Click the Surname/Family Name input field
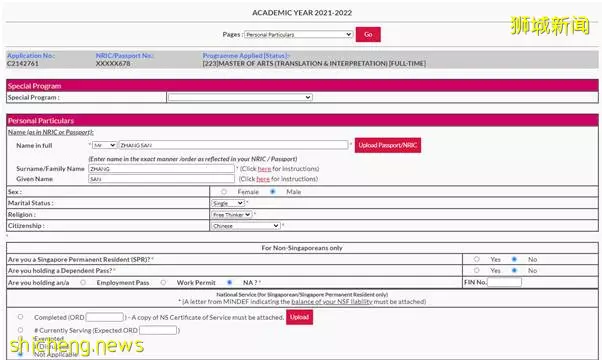Screen dimensions: 602x360 [x=161, y=169]
